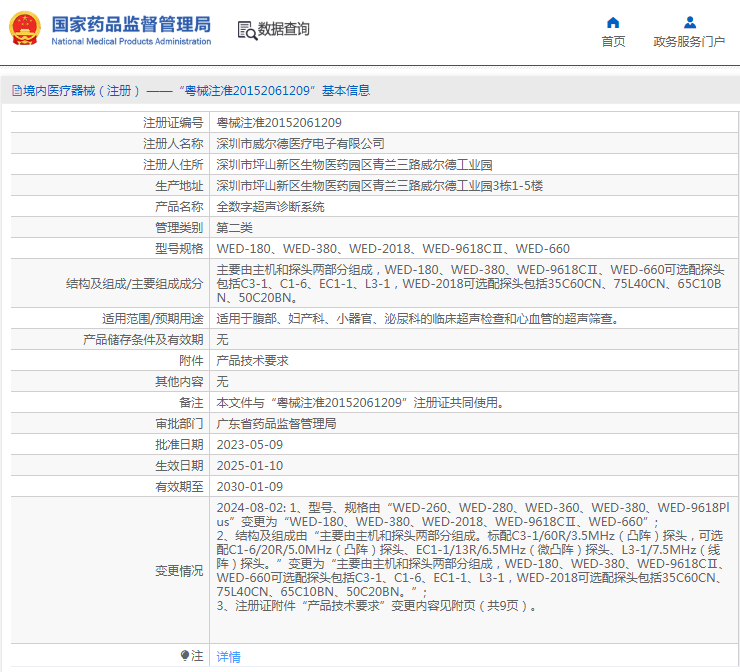Click the 审批部门 row label
Screen dimensions: 740x672
179,424
